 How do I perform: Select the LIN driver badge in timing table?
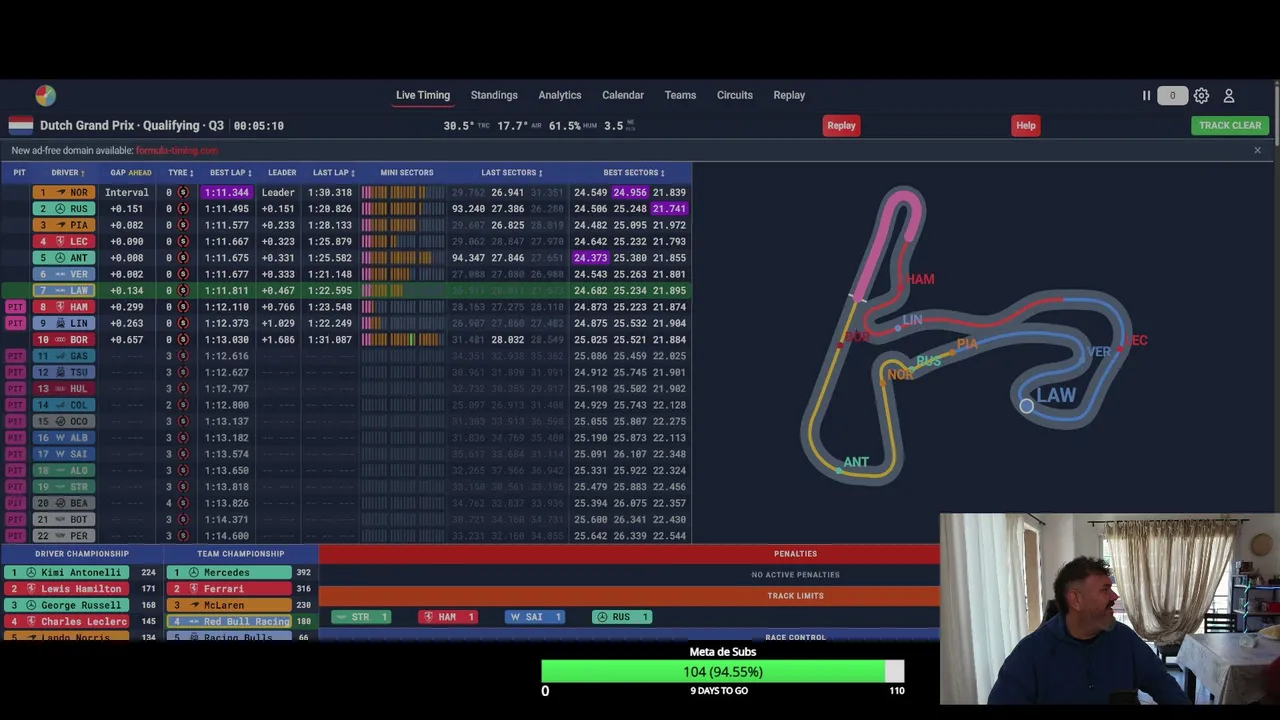click(64, 323)
